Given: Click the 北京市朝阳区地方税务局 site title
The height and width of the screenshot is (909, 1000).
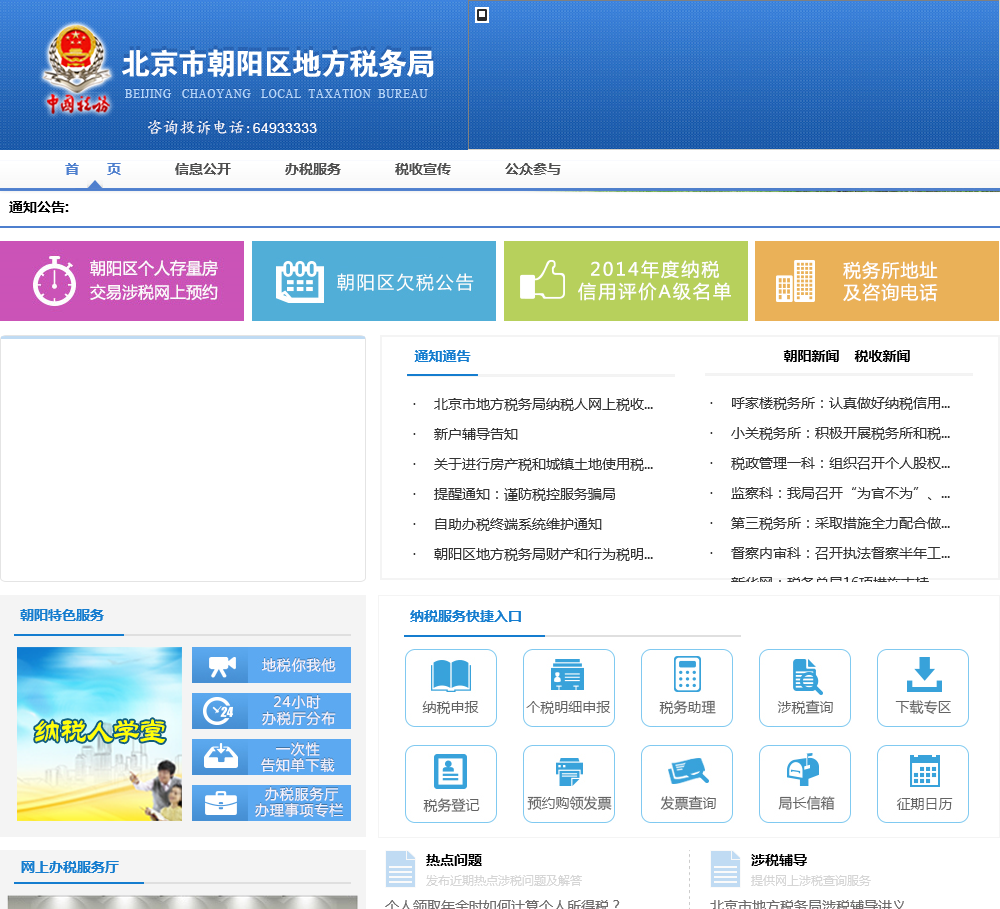Looking at the screenshot, I should coord(278,64).
